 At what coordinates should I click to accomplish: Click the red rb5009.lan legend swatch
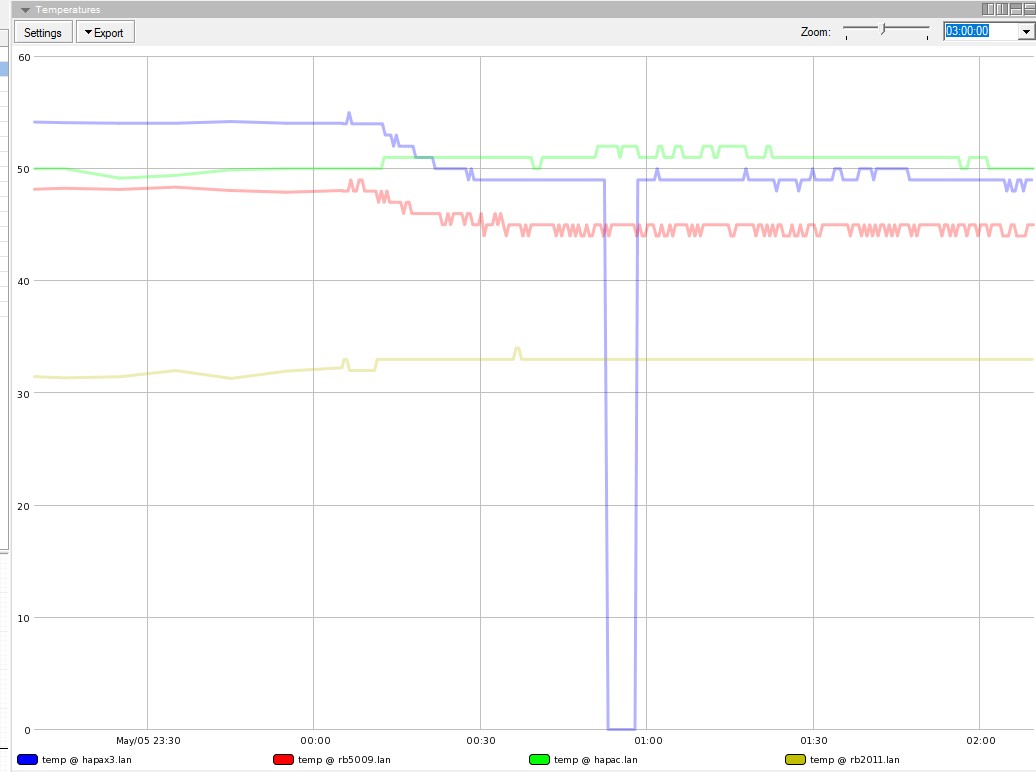(283, 759)
